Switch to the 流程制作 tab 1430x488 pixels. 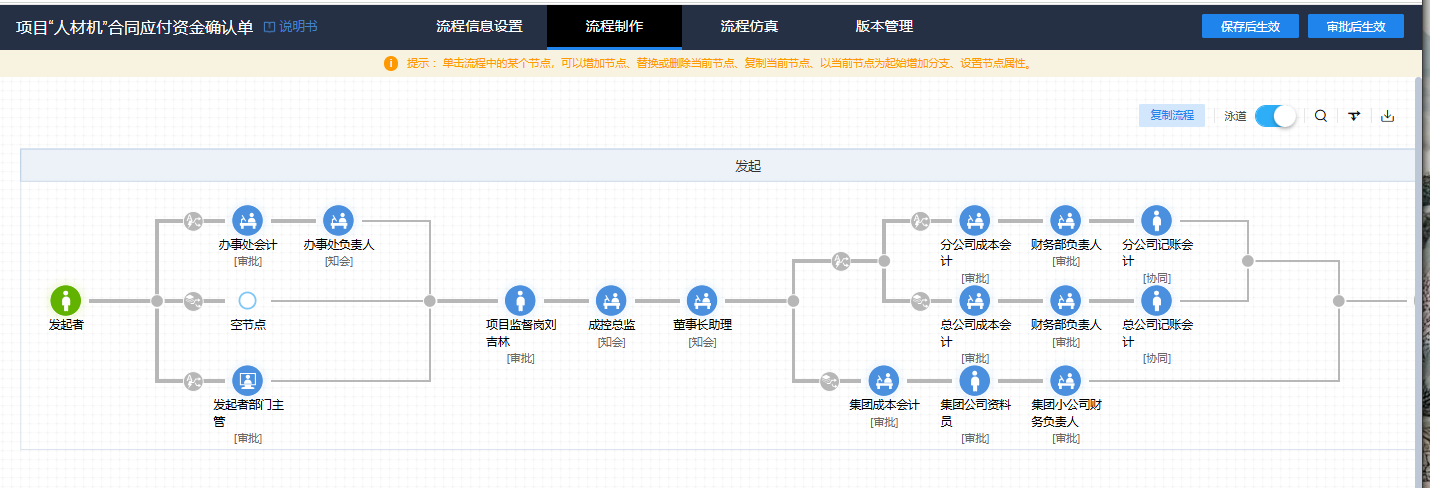click(614, 26)
